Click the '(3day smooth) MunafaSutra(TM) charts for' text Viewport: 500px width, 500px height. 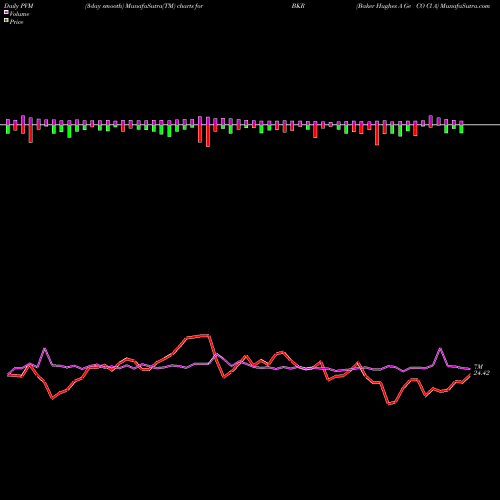pyautogui.click(x=144, y=6)
